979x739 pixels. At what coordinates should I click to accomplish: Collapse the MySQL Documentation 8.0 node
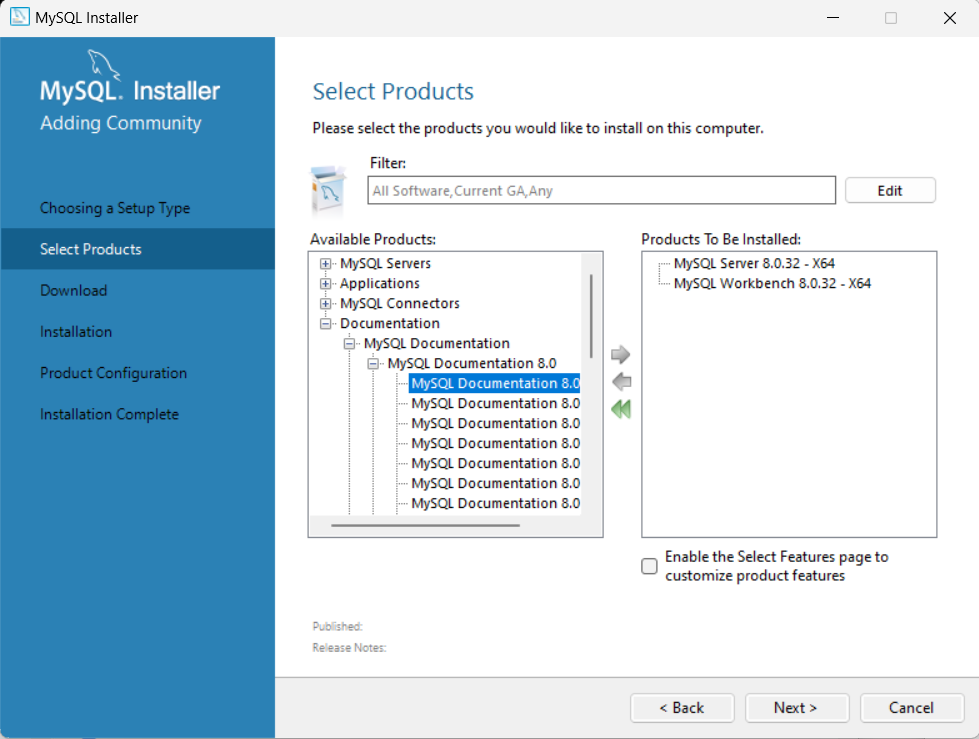[373, 364]
